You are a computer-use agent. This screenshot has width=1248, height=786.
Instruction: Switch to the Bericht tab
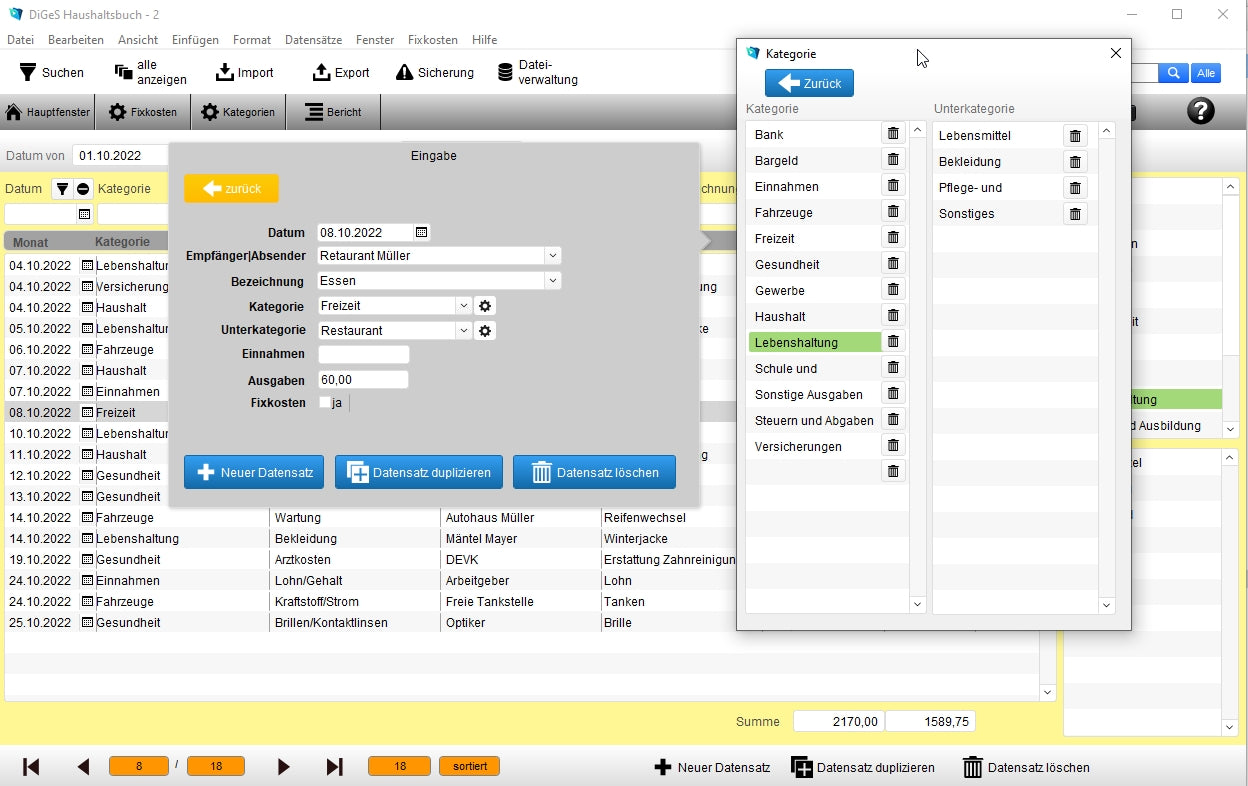(333, 112)
